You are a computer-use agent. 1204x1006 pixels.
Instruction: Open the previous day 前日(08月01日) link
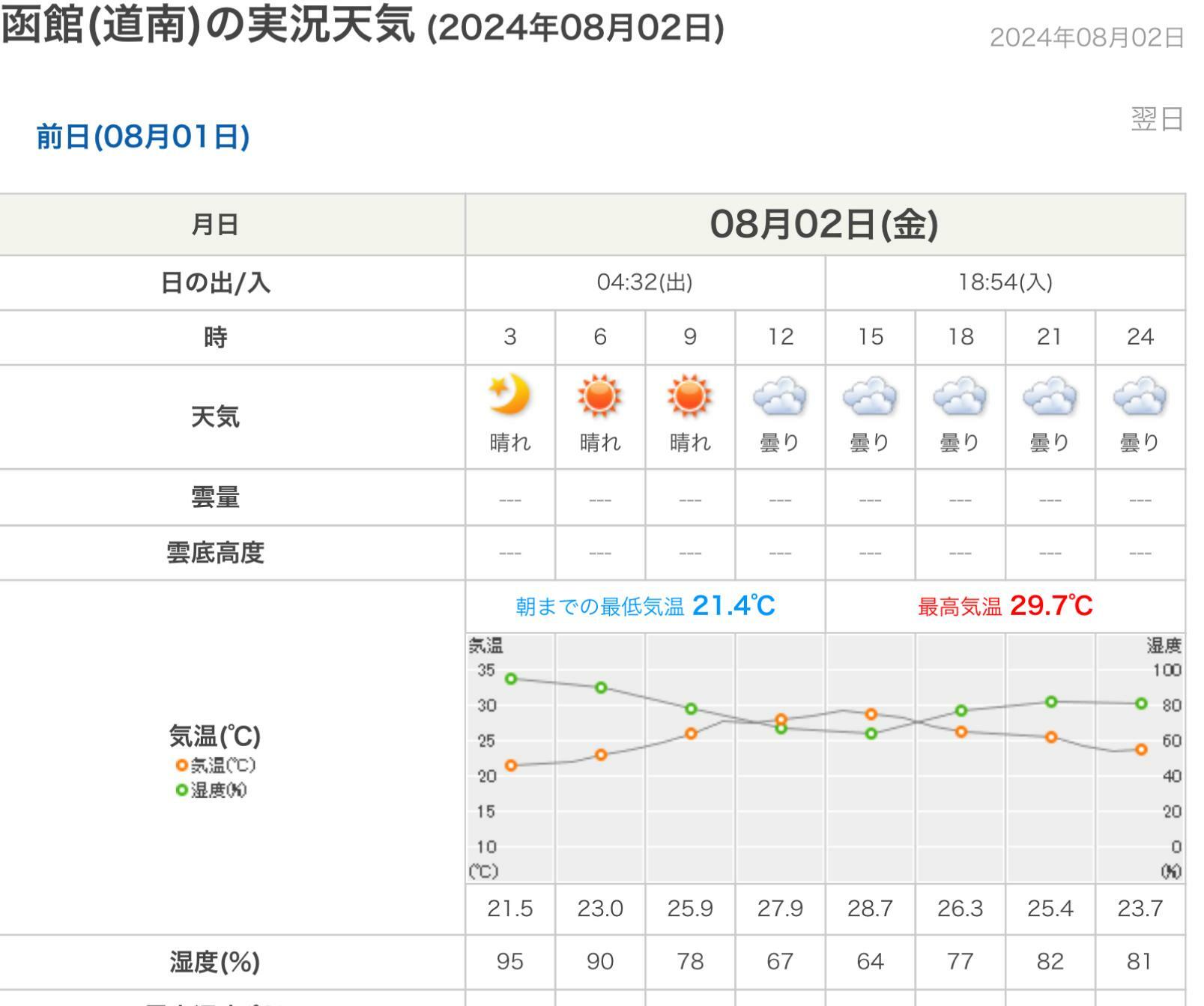pos(143,137)
